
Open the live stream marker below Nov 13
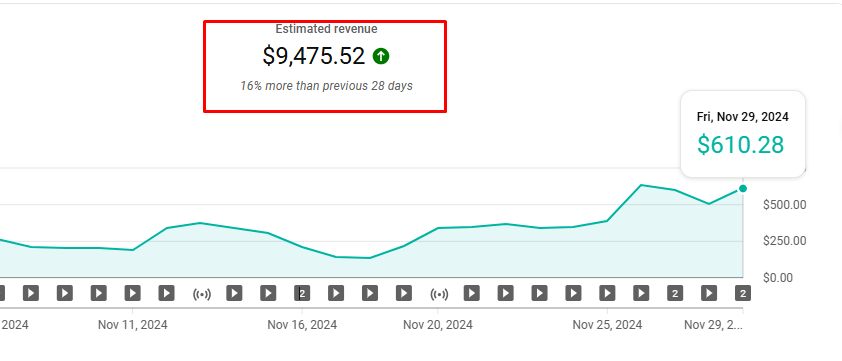click(201, 293)
